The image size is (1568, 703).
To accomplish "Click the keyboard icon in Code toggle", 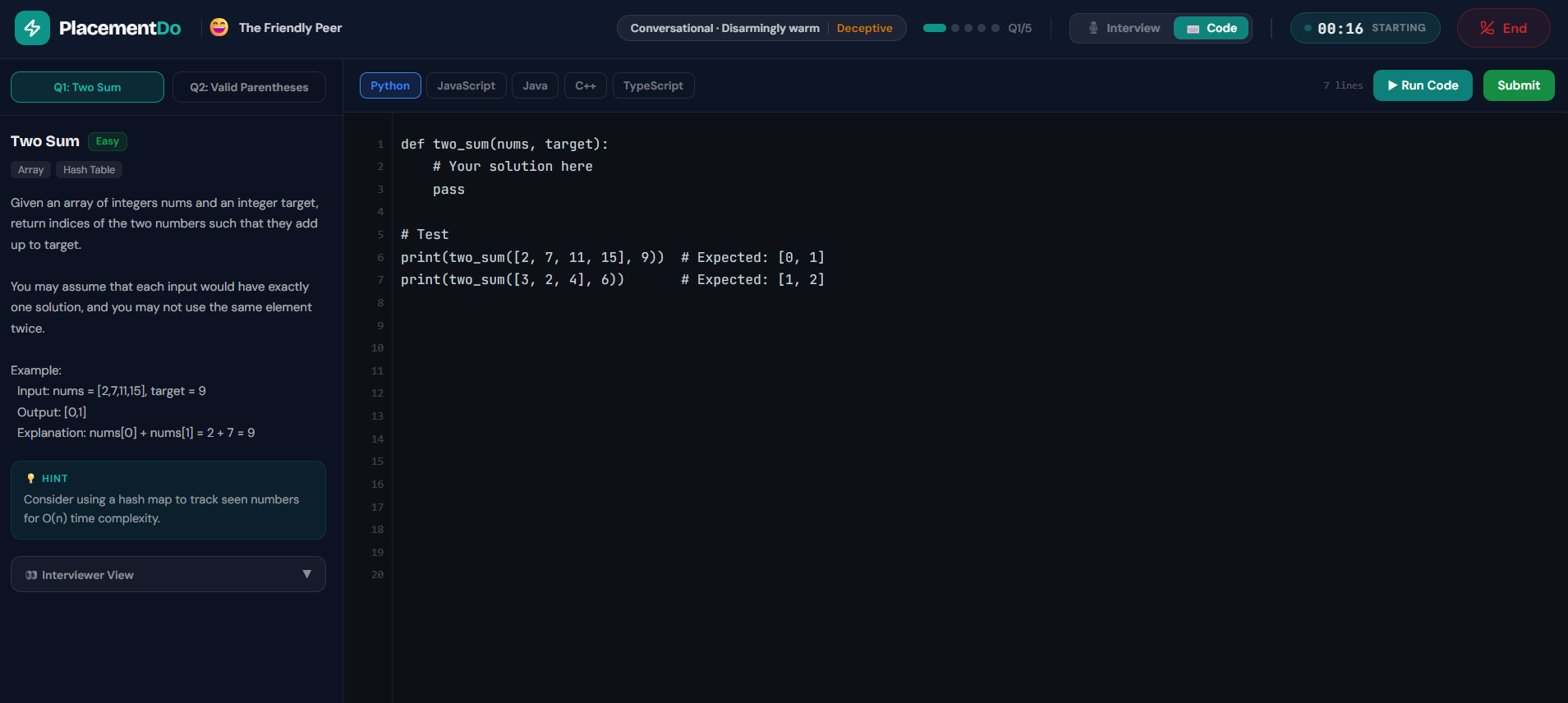I will 1193,29.
